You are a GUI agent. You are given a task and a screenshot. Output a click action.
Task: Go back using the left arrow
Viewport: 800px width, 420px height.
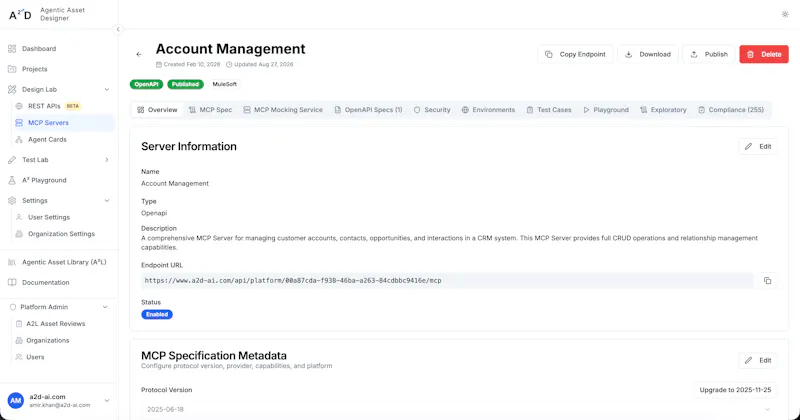(139, 54)
